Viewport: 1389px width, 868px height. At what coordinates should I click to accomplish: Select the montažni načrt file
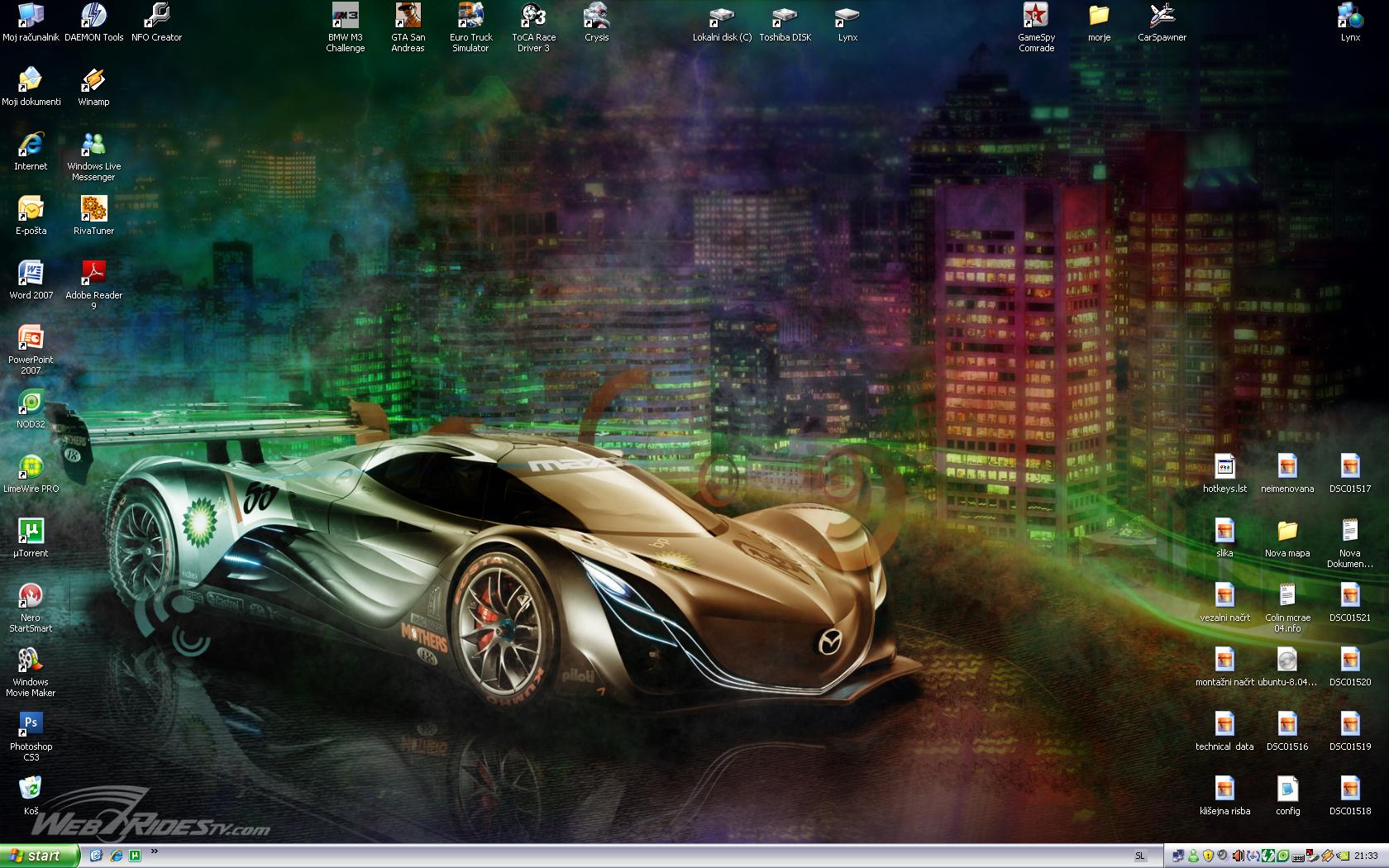click(1224, 667)
